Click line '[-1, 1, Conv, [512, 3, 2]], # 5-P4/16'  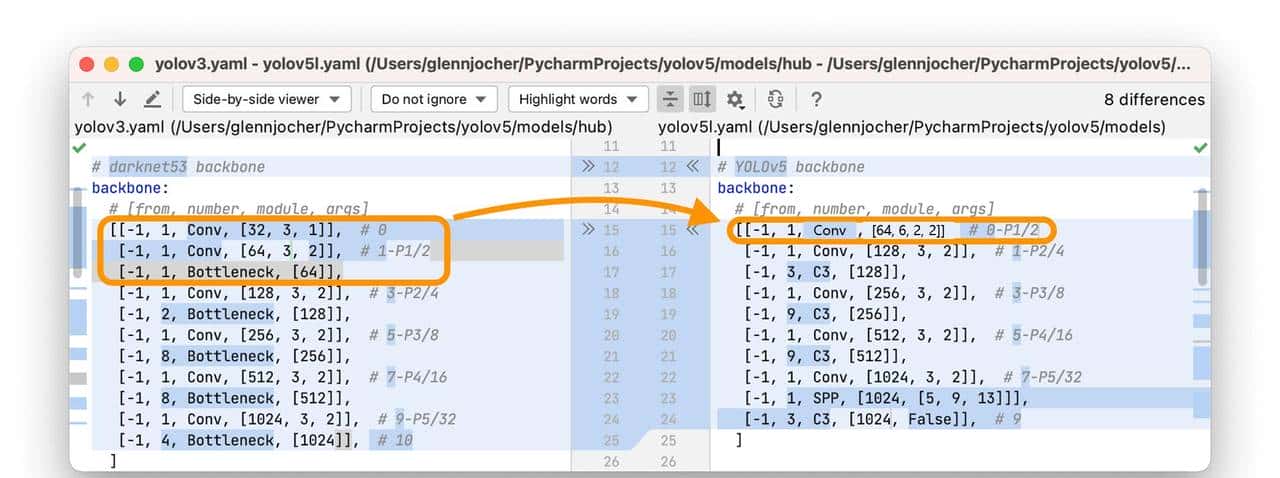pyautogui.click(x=908, y=335)
